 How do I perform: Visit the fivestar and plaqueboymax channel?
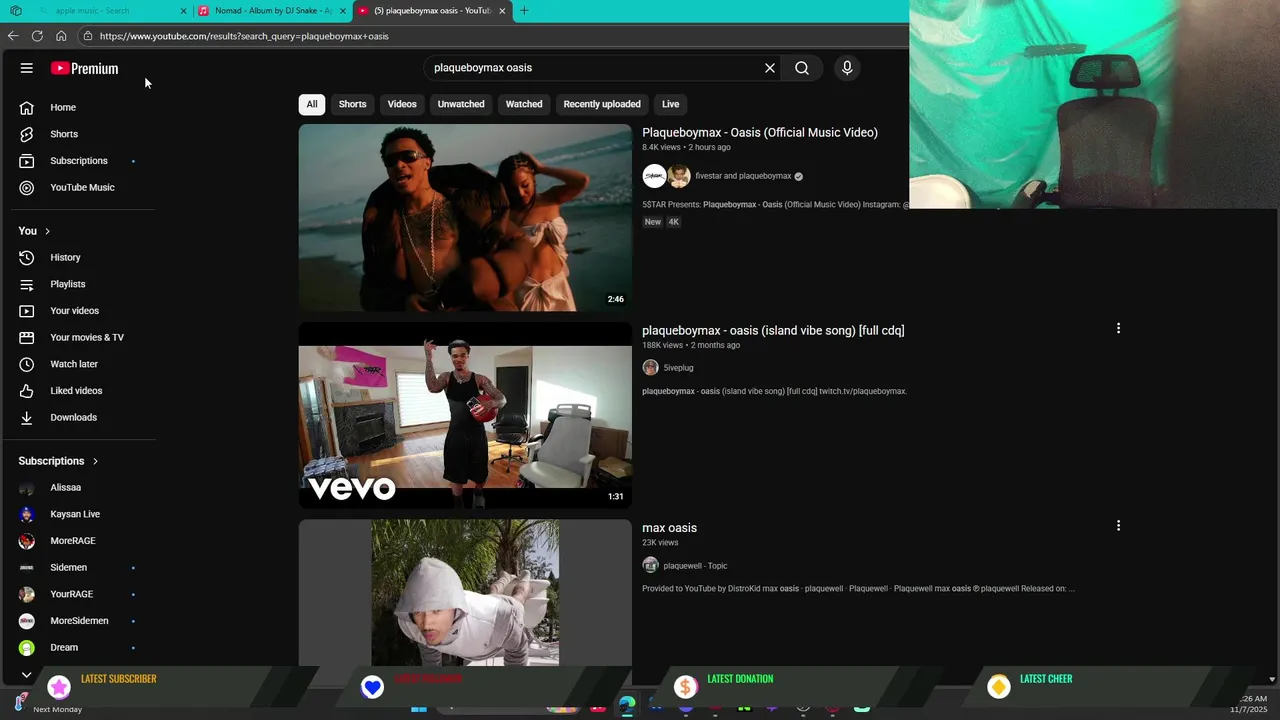743,176
